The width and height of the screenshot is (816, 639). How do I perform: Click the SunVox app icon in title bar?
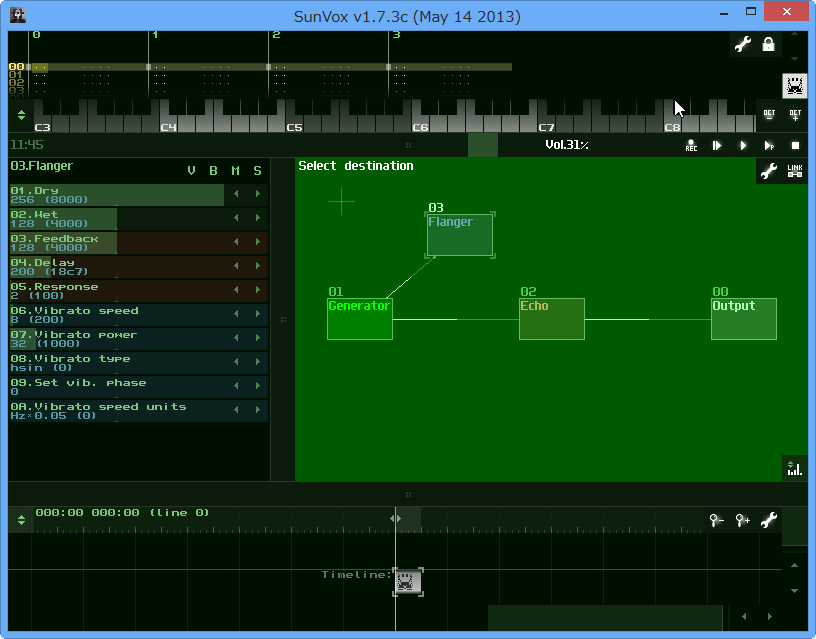[18, 15]
